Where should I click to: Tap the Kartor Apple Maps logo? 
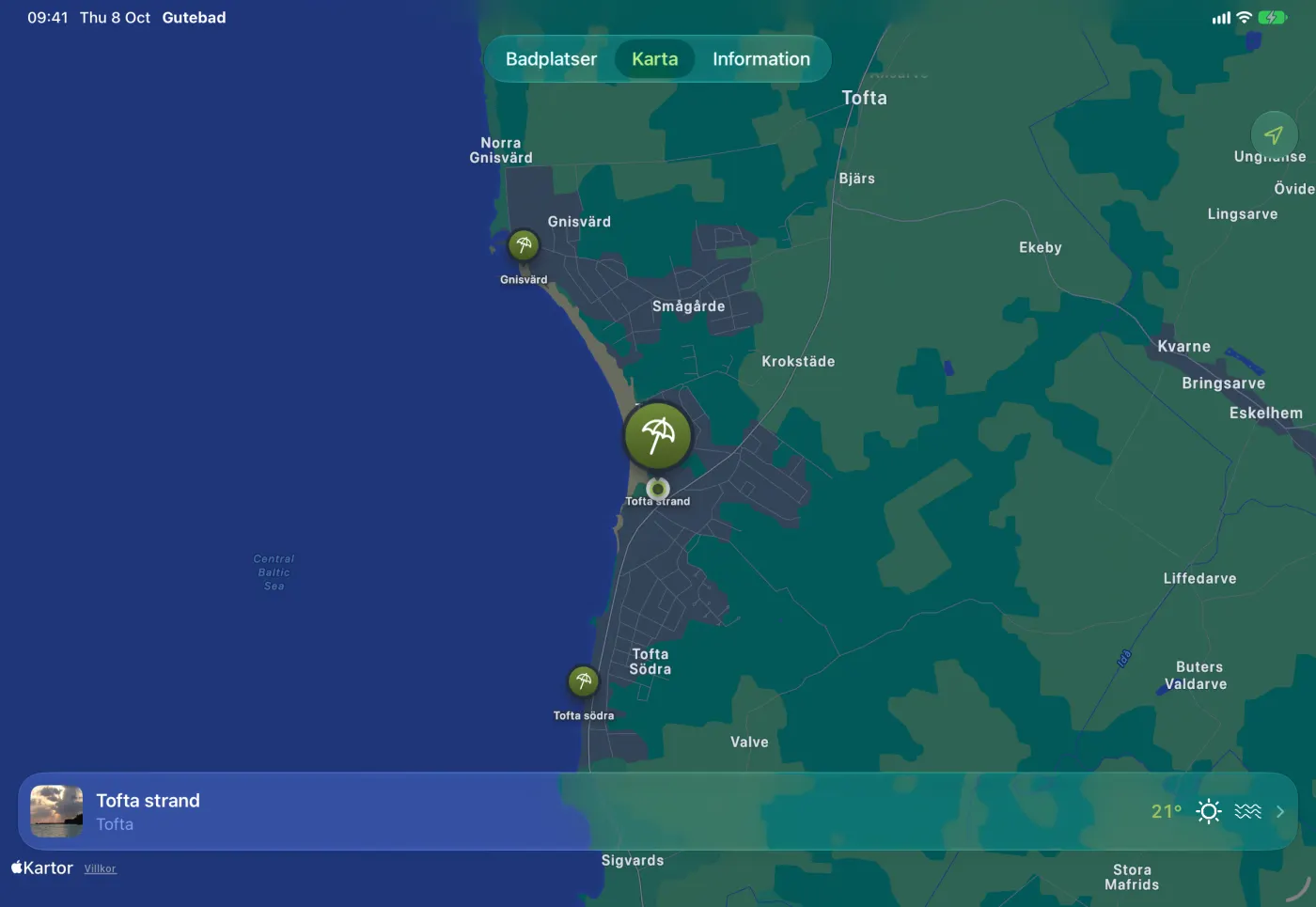(x=42, y=868)
